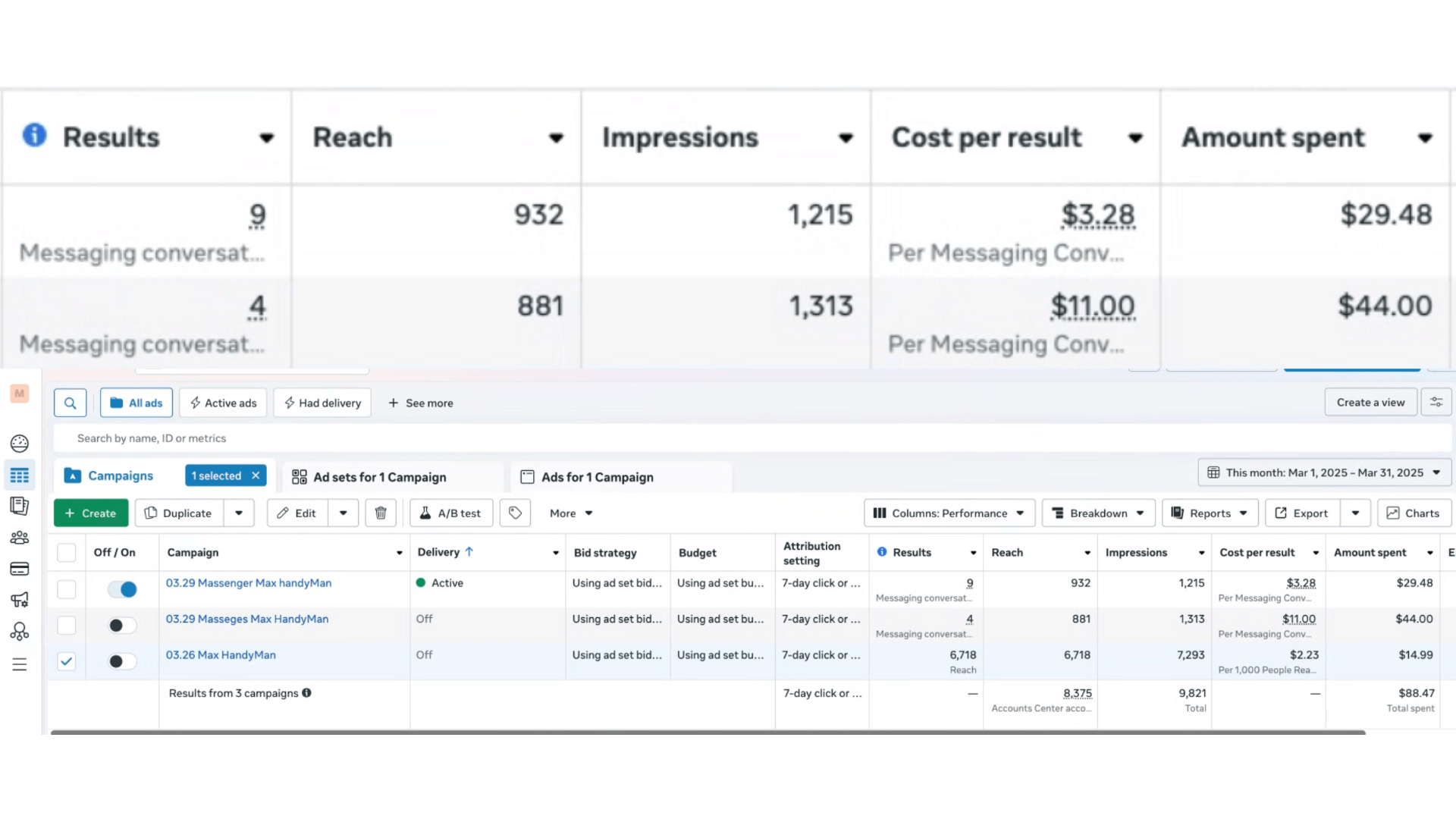Click the Charts button

(1414, 513)
